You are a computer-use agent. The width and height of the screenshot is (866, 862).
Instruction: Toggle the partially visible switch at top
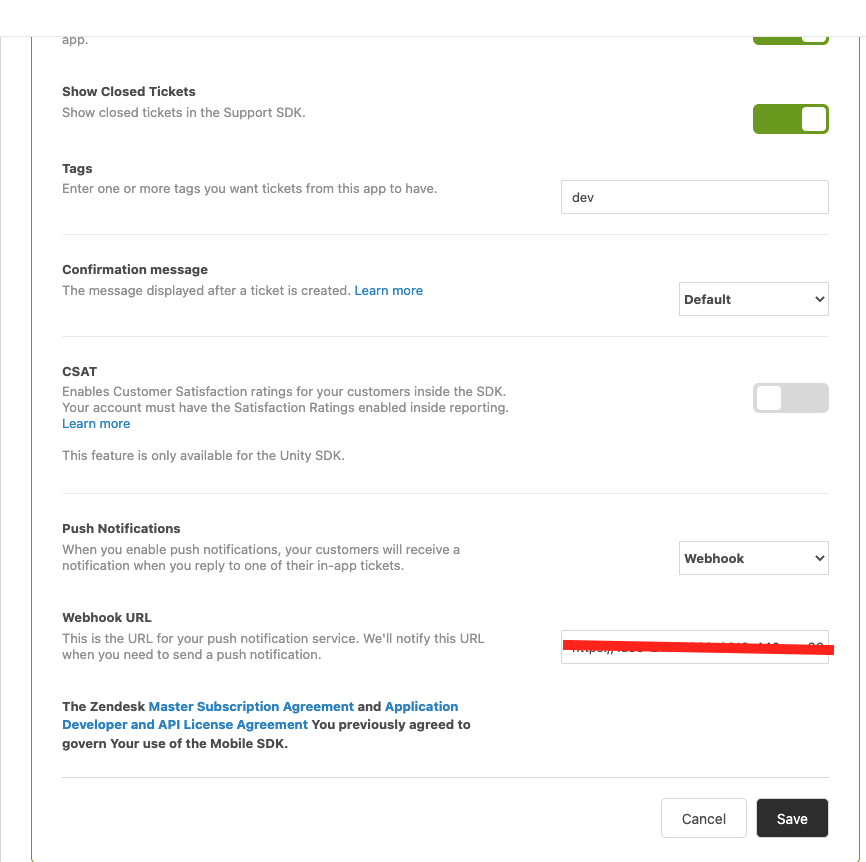tap(790, 38)
